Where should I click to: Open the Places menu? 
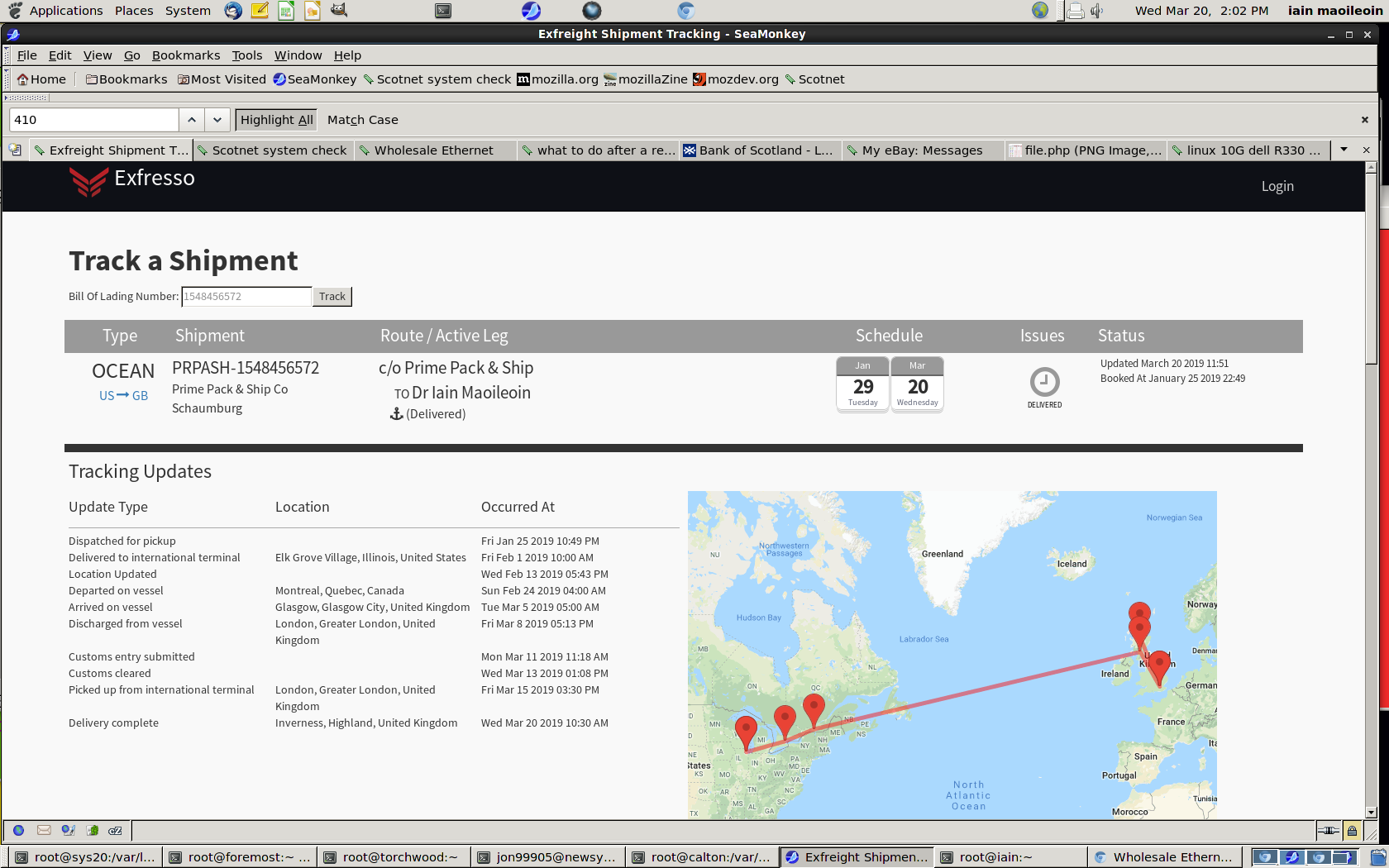134,11
